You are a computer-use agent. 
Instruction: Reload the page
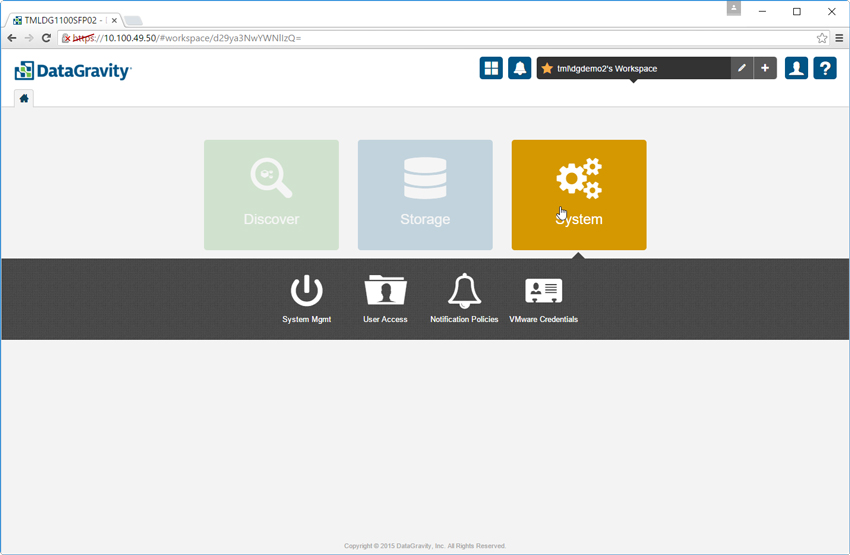[x=46, y=38]
